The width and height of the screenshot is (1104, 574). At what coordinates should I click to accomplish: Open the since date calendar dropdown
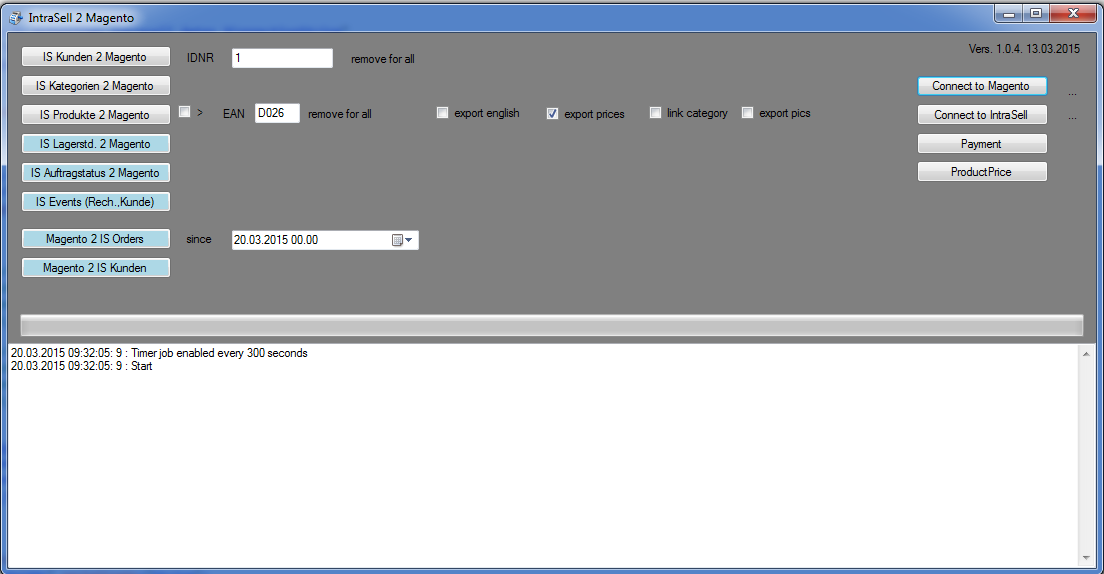click(403, 240)
